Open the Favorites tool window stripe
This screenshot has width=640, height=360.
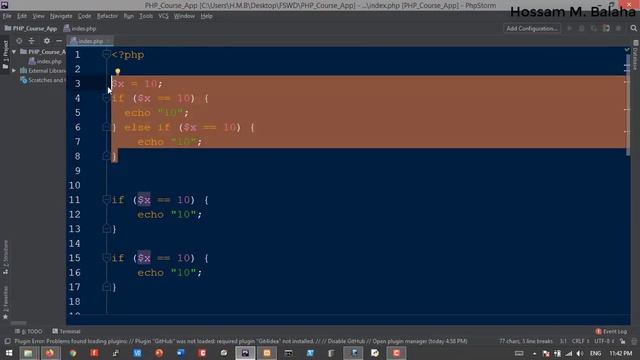click(5, 302)
